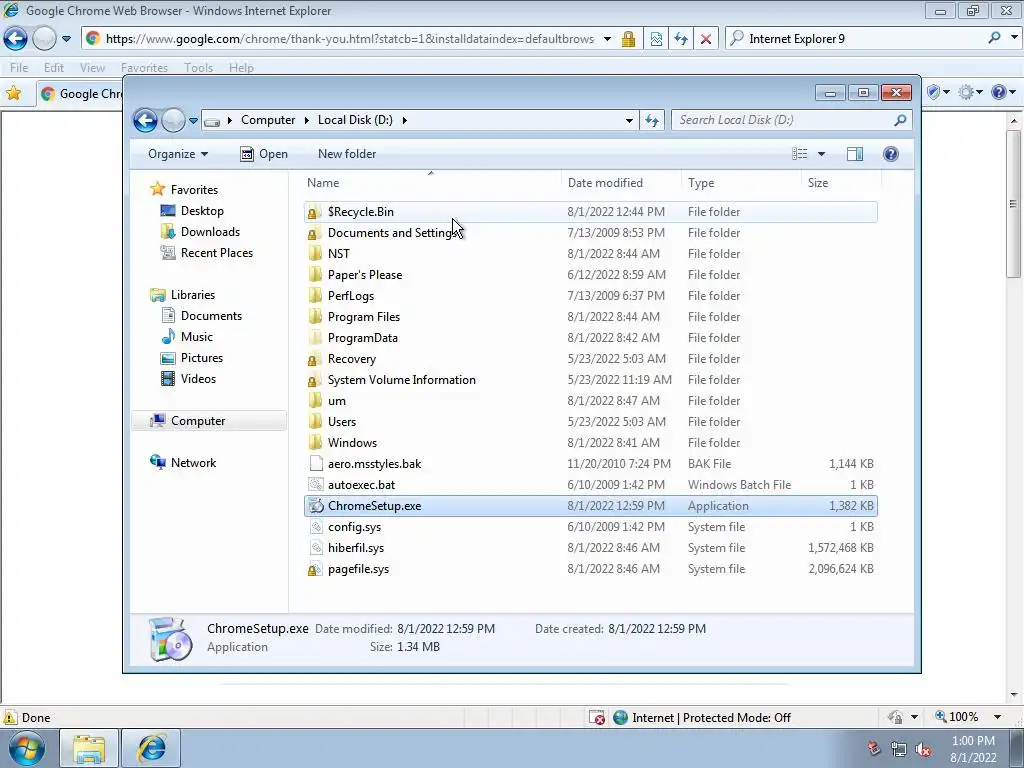Select Recent Places in Favorites

coord(216,253)
